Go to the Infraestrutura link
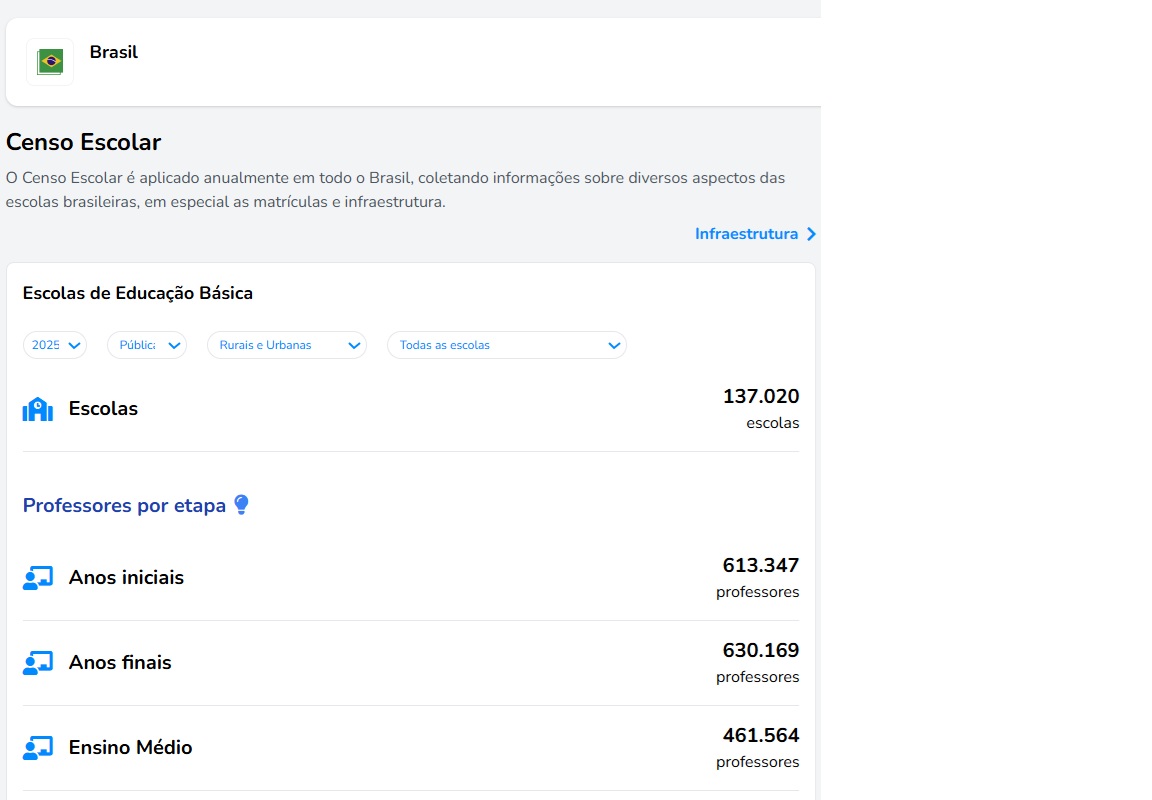The height and width of the screenshot is (800, 1152). [746, 234]
